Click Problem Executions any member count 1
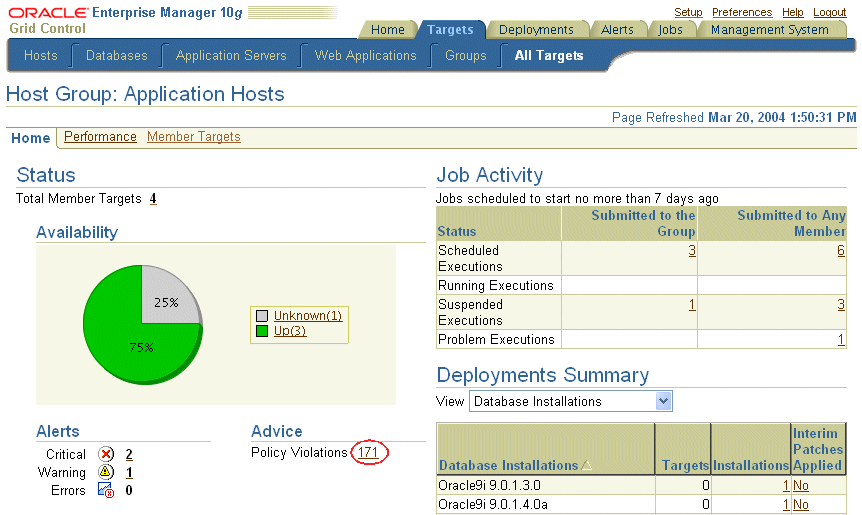The height and width of the screenshot is (515, 862). coord(841,340)
